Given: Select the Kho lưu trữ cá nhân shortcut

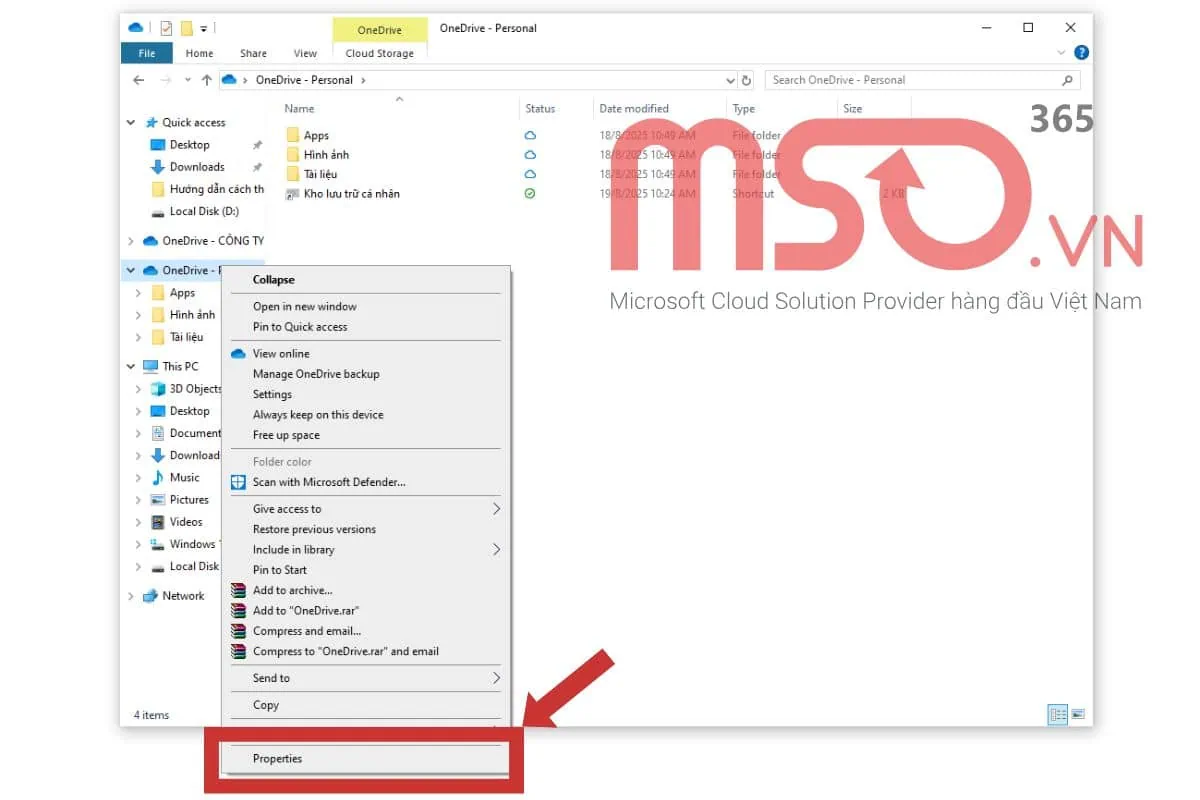Looking at the screenshot, I should point(351,194).
